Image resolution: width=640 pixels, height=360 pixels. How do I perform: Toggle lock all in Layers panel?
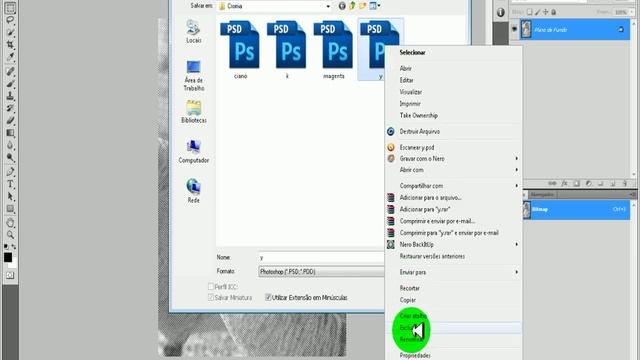coord(554,12)
